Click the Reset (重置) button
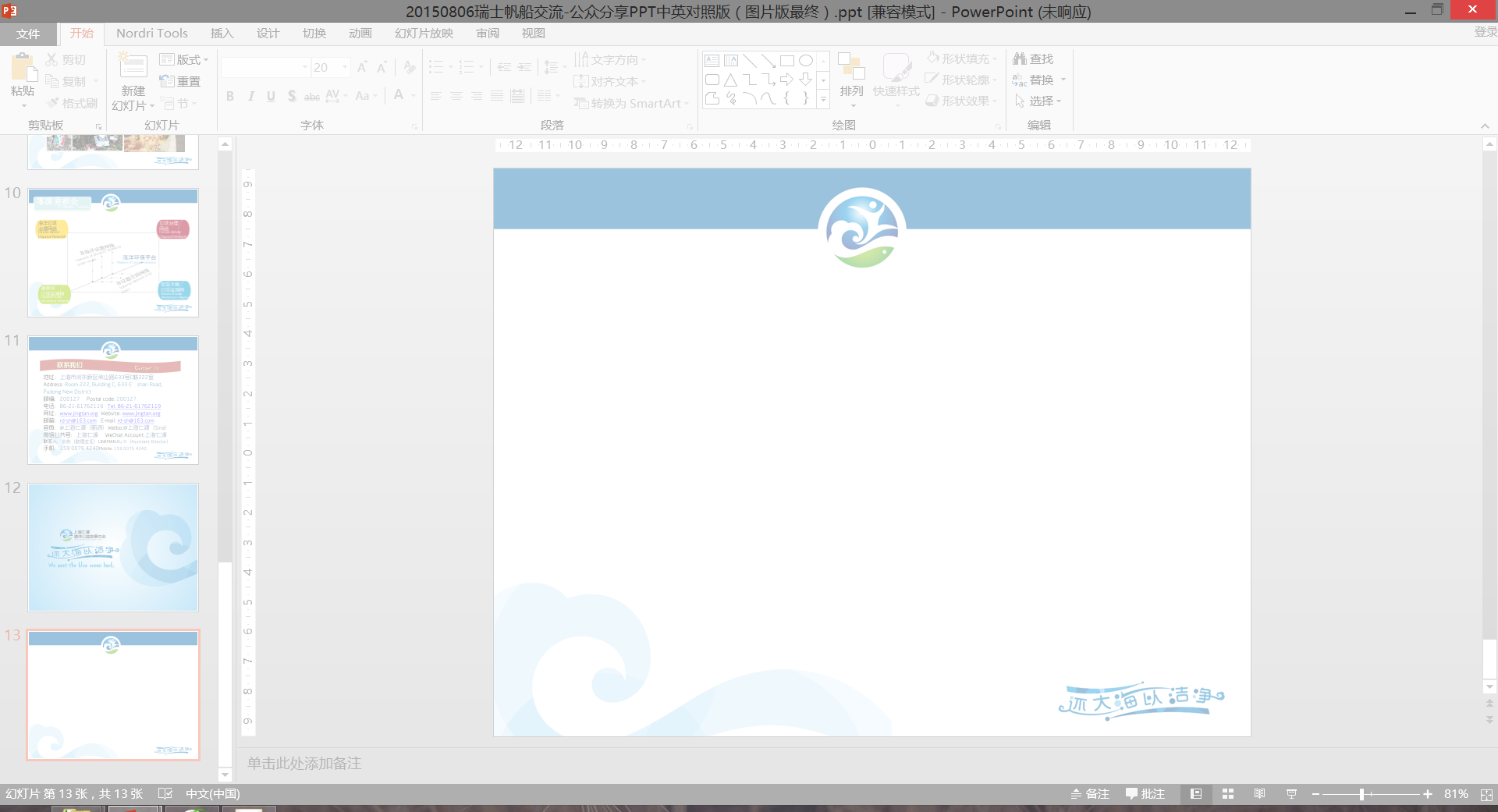This screenshot has width=1498, height=812. 180,81
